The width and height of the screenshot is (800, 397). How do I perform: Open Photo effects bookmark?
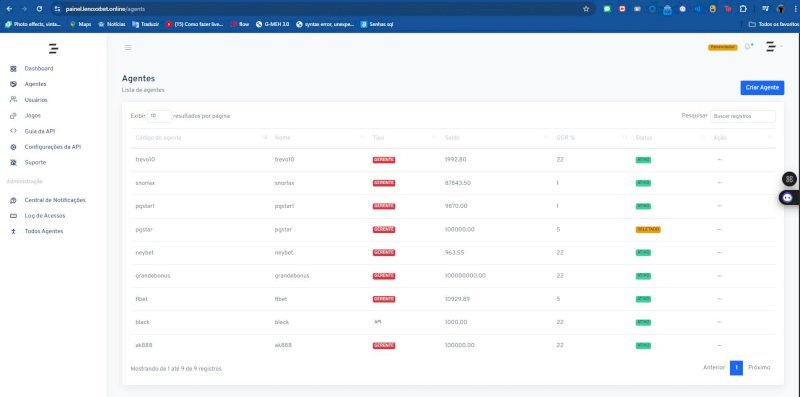[x=33, y=24]
